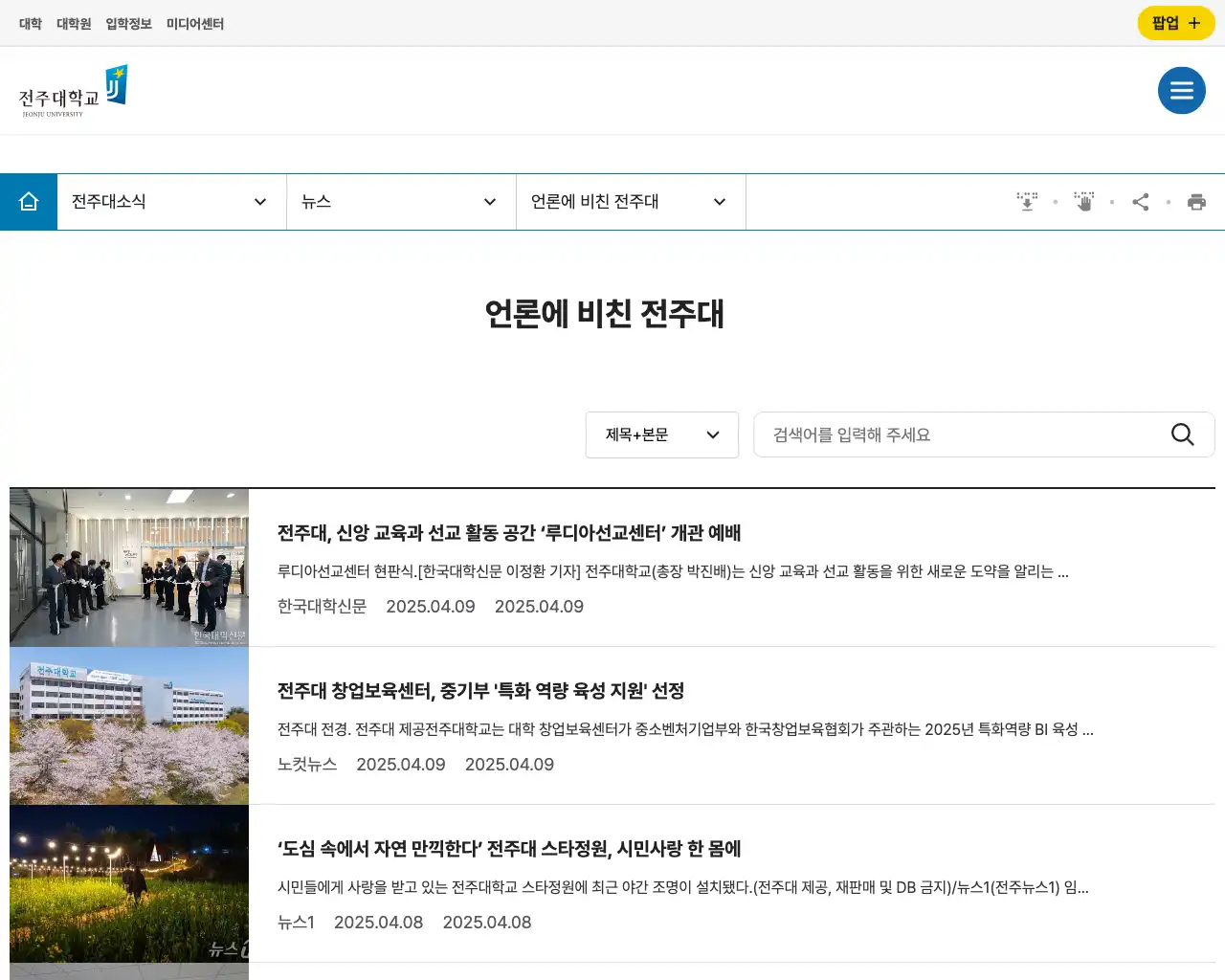
Task: Click the download/scroll-down icon in breadcrumb bar
Action: 1027,202
